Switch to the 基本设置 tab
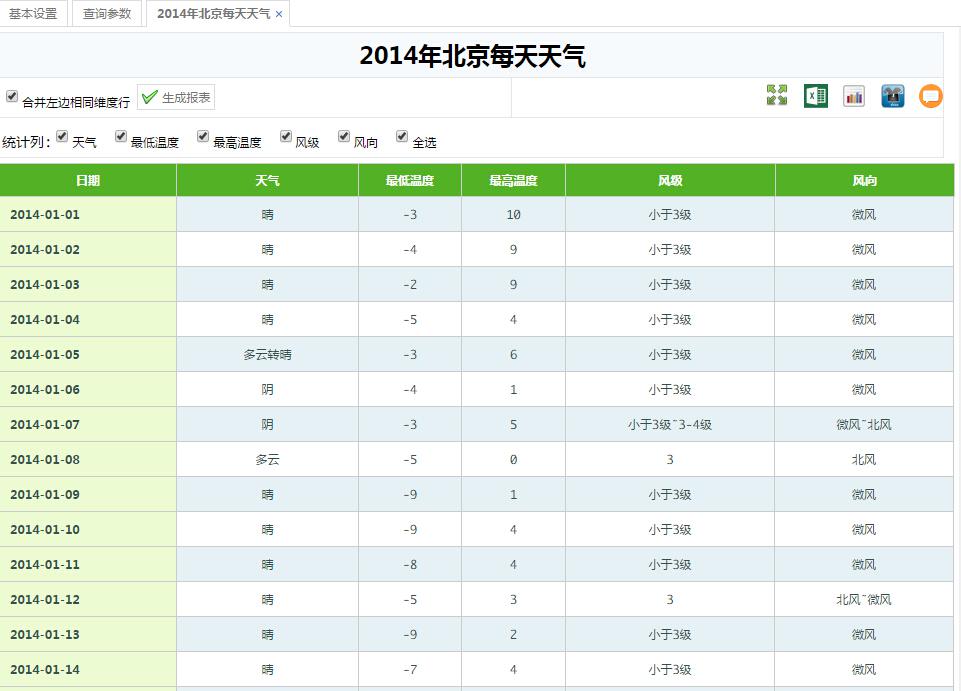961x691 pixels. [33, 14]
